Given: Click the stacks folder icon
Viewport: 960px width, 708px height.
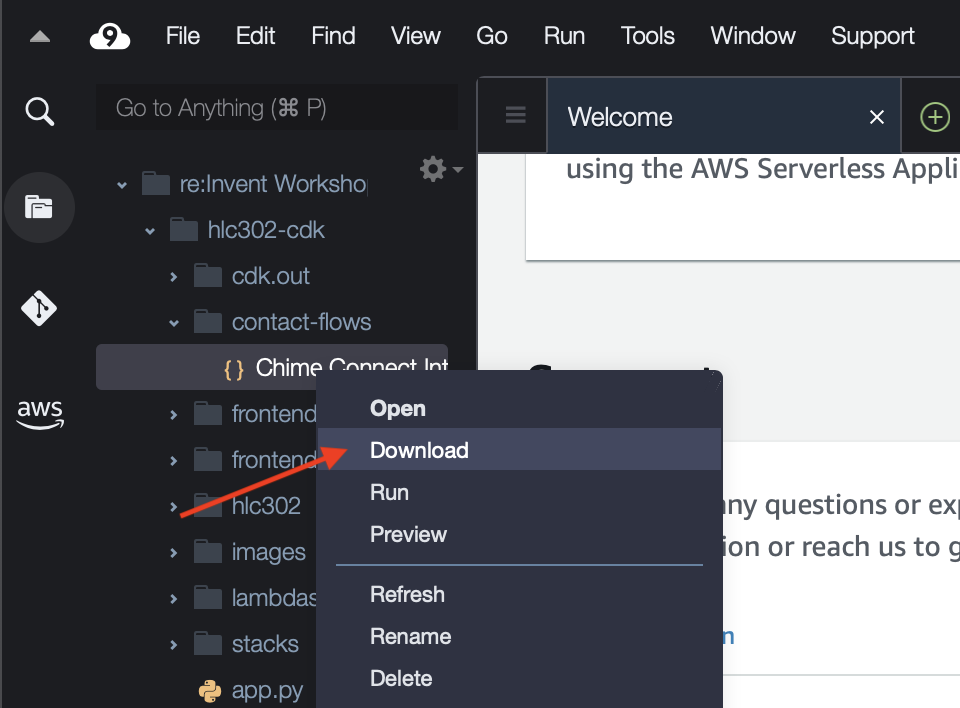Looking at the screenshot, I should click(x=208, y=644).
